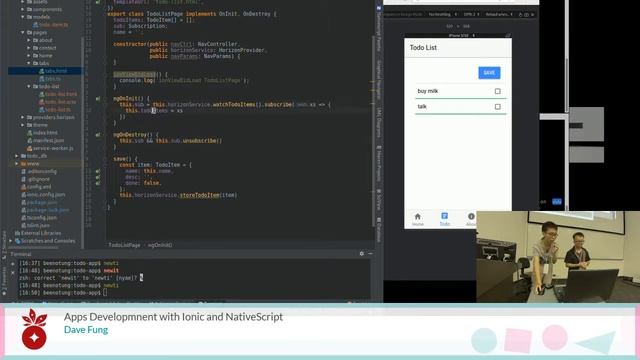Select the assets folder in project tree
Screen dimensions: 640x360
coord(37,2)
